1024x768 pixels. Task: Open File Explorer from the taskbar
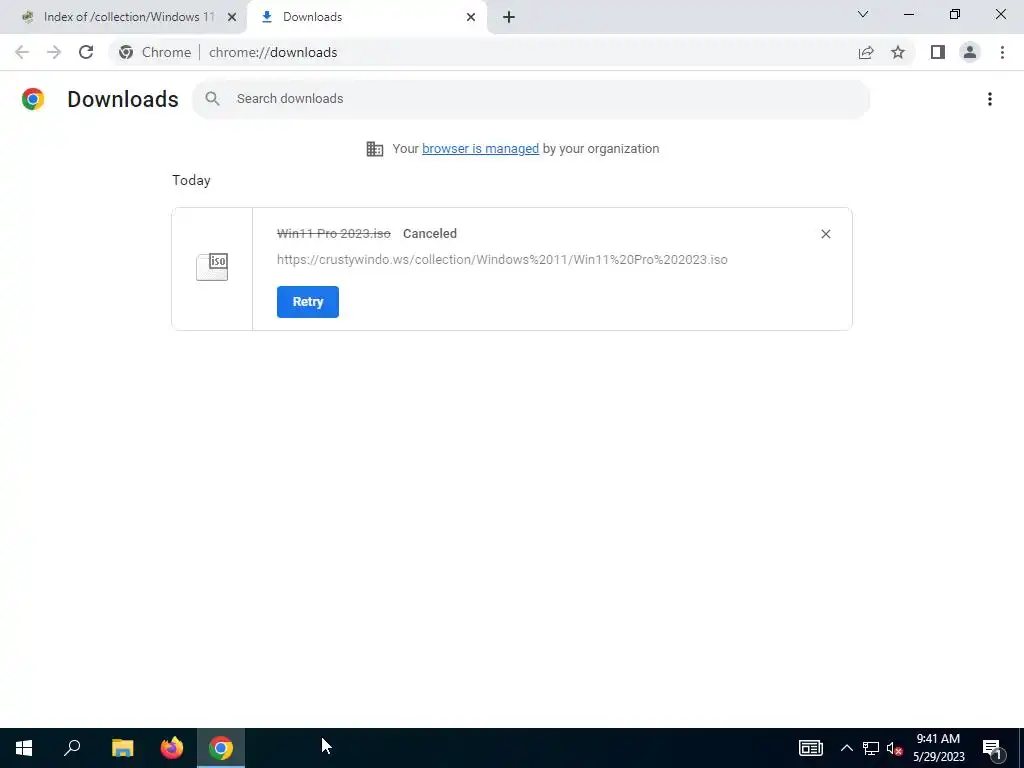tap(122, 748)
